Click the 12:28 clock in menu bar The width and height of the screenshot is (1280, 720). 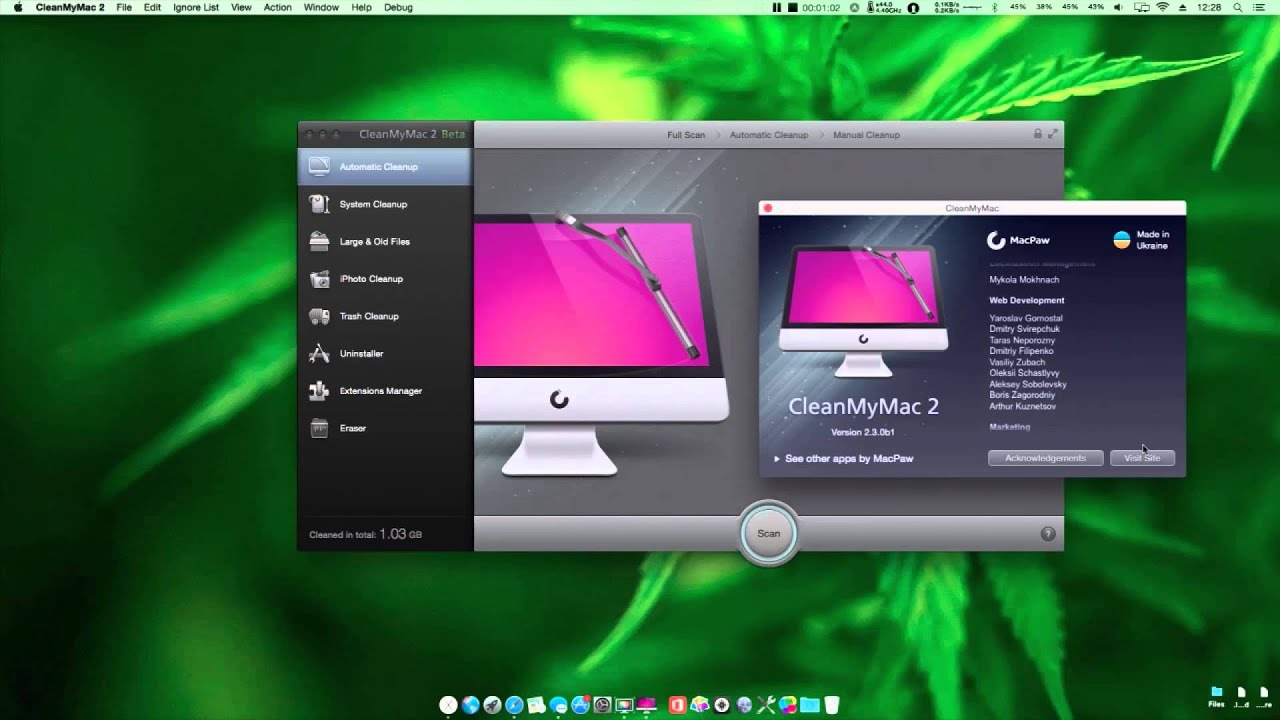coord(1209,7)
